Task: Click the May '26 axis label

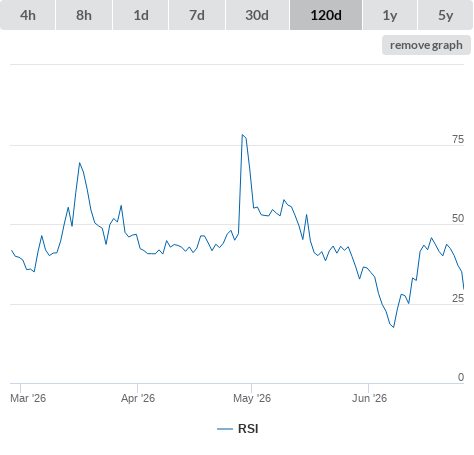Action: tap(252, 398)
